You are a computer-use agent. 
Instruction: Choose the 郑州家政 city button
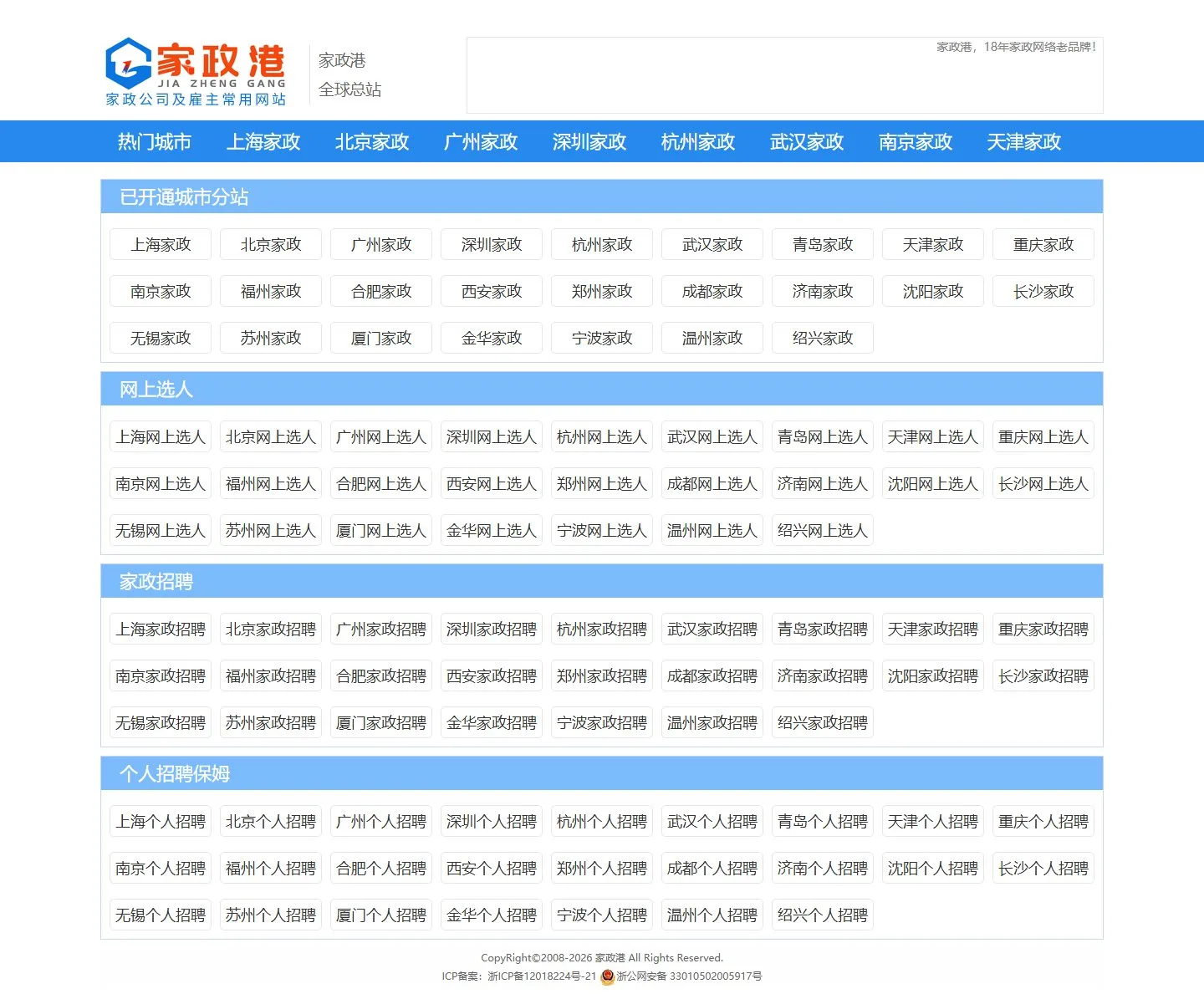(x=602, y=291)
